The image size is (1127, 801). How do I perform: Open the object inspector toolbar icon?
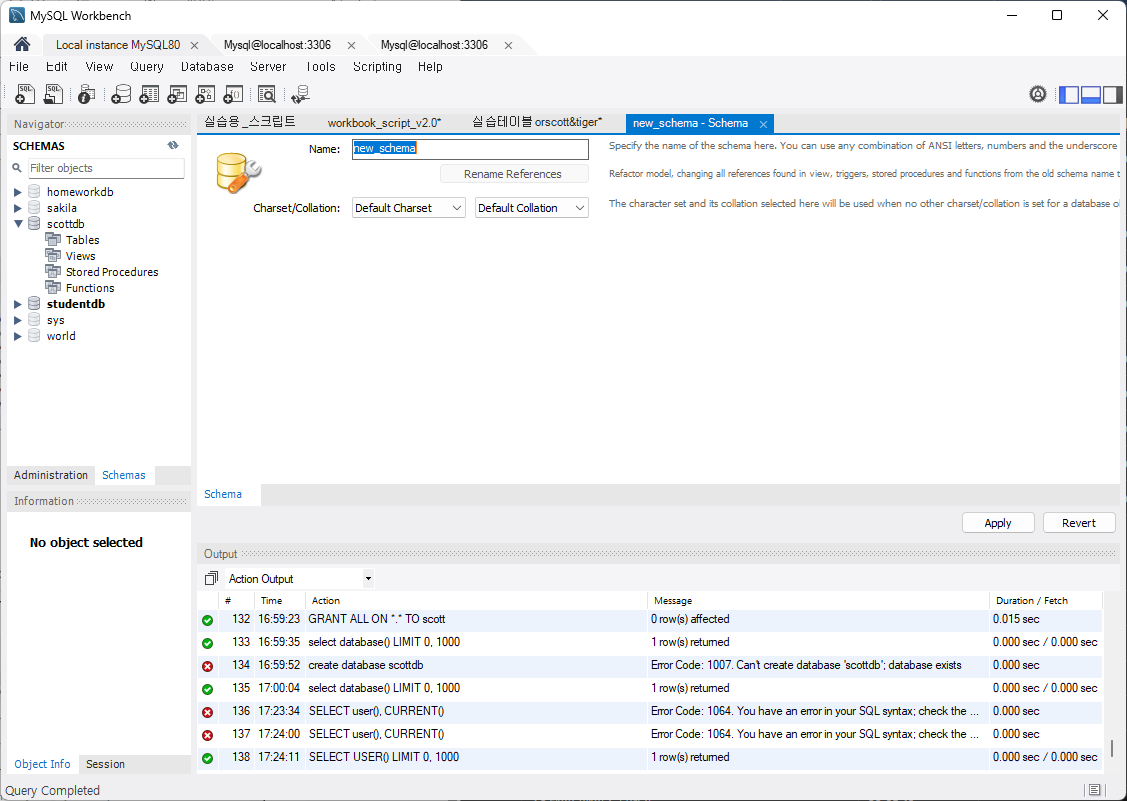tap(86, 94)
